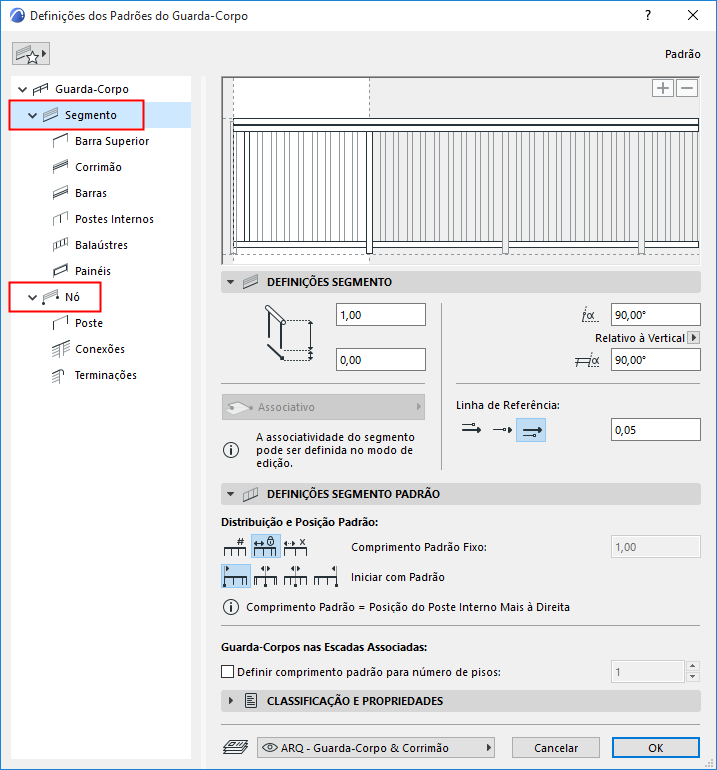The height and width of the screenshot is (770, 717).
Task: Confirm with the OK button
Action: 656,748
